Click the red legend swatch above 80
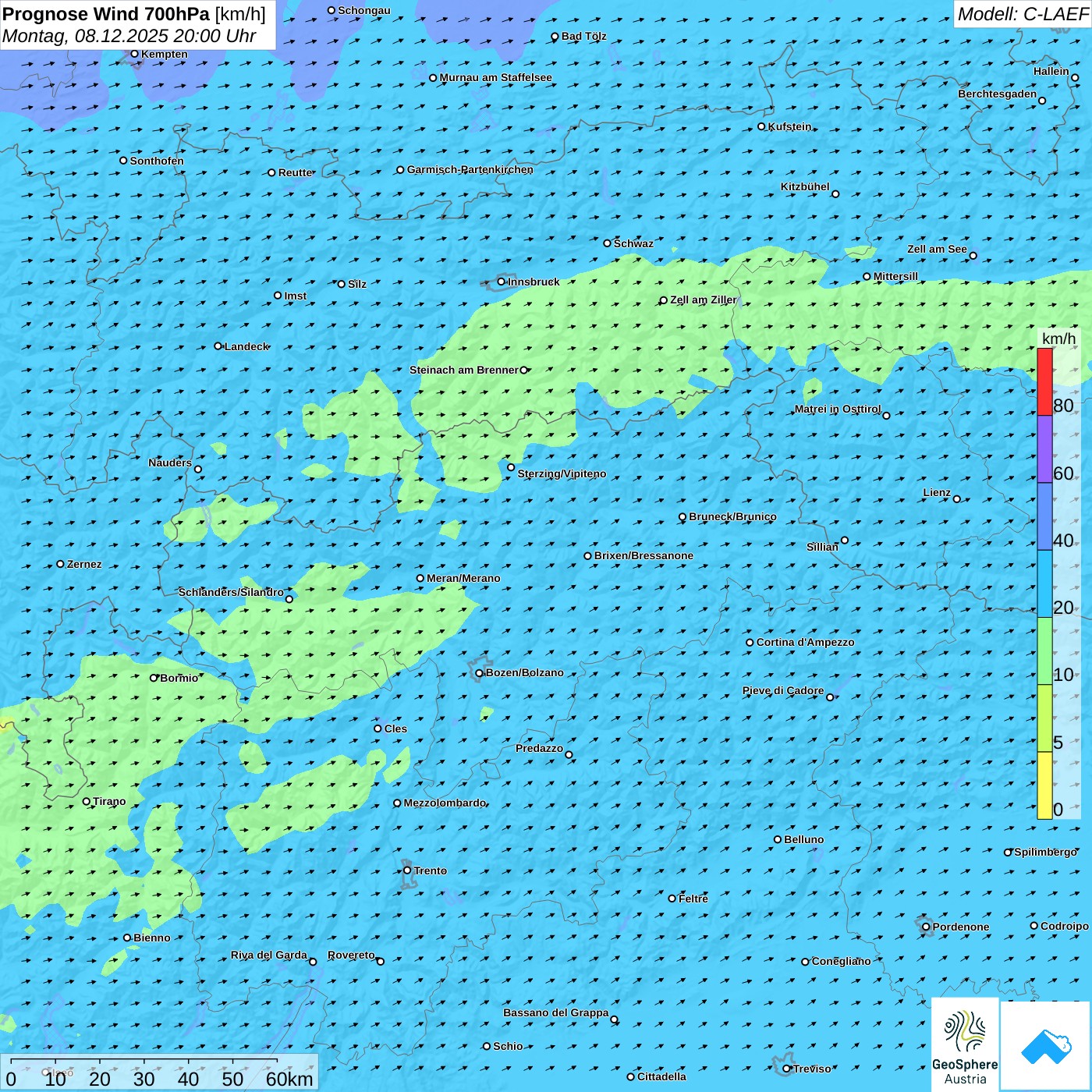Screen dimensions: 1092x1092 pos(1044,381)
